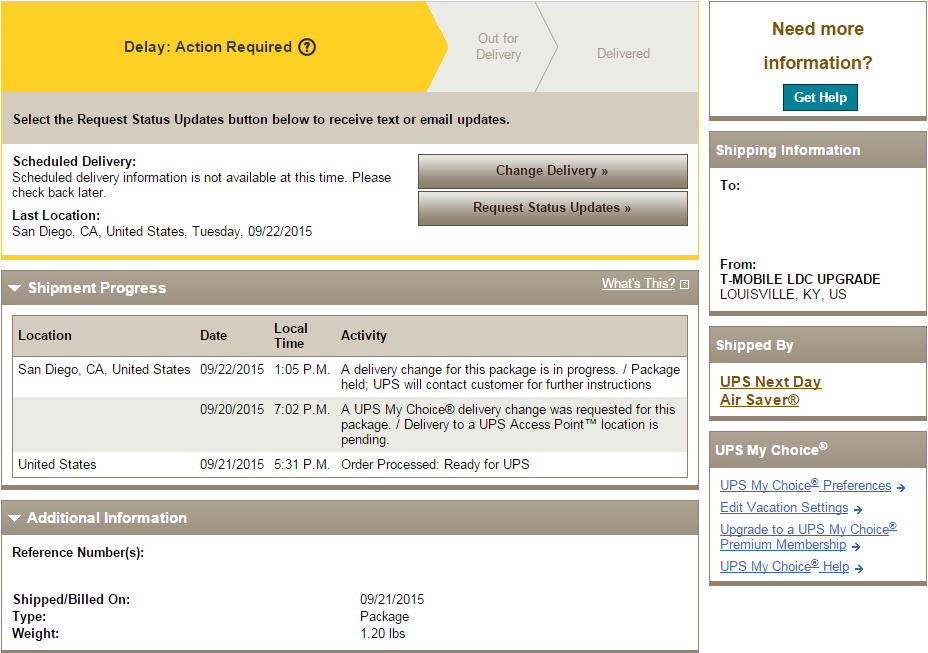
Task: Click arrow icon after Premium Membership link
Action: tap(856, 546)
